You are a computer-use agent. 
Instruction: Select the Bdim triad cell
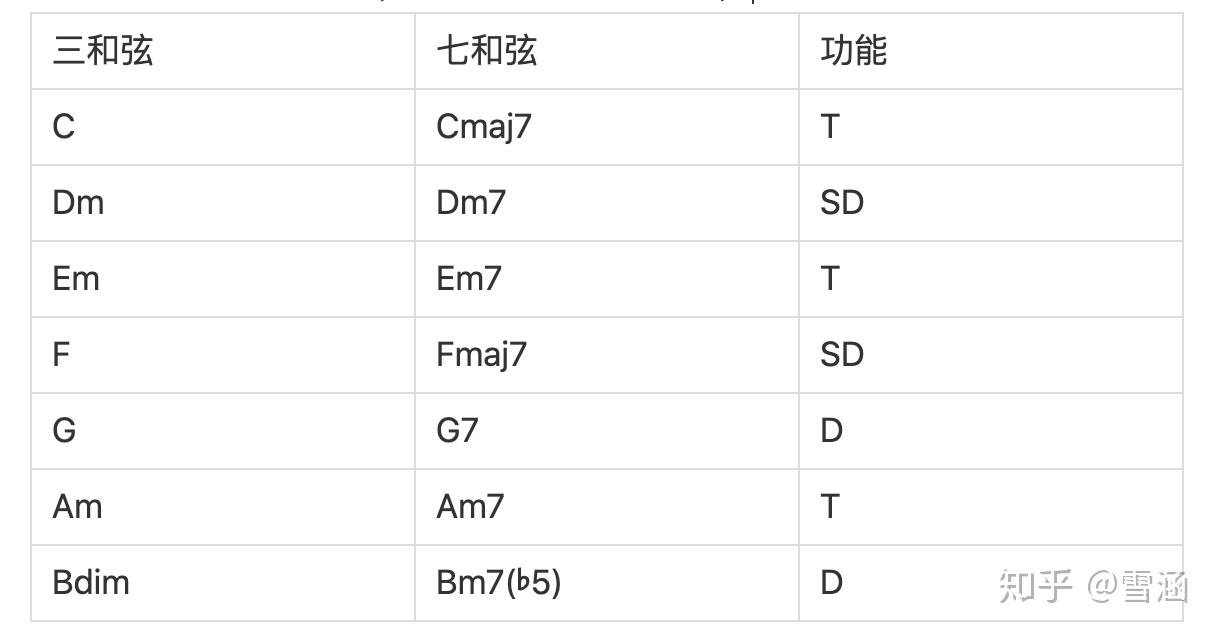point(91,583)
